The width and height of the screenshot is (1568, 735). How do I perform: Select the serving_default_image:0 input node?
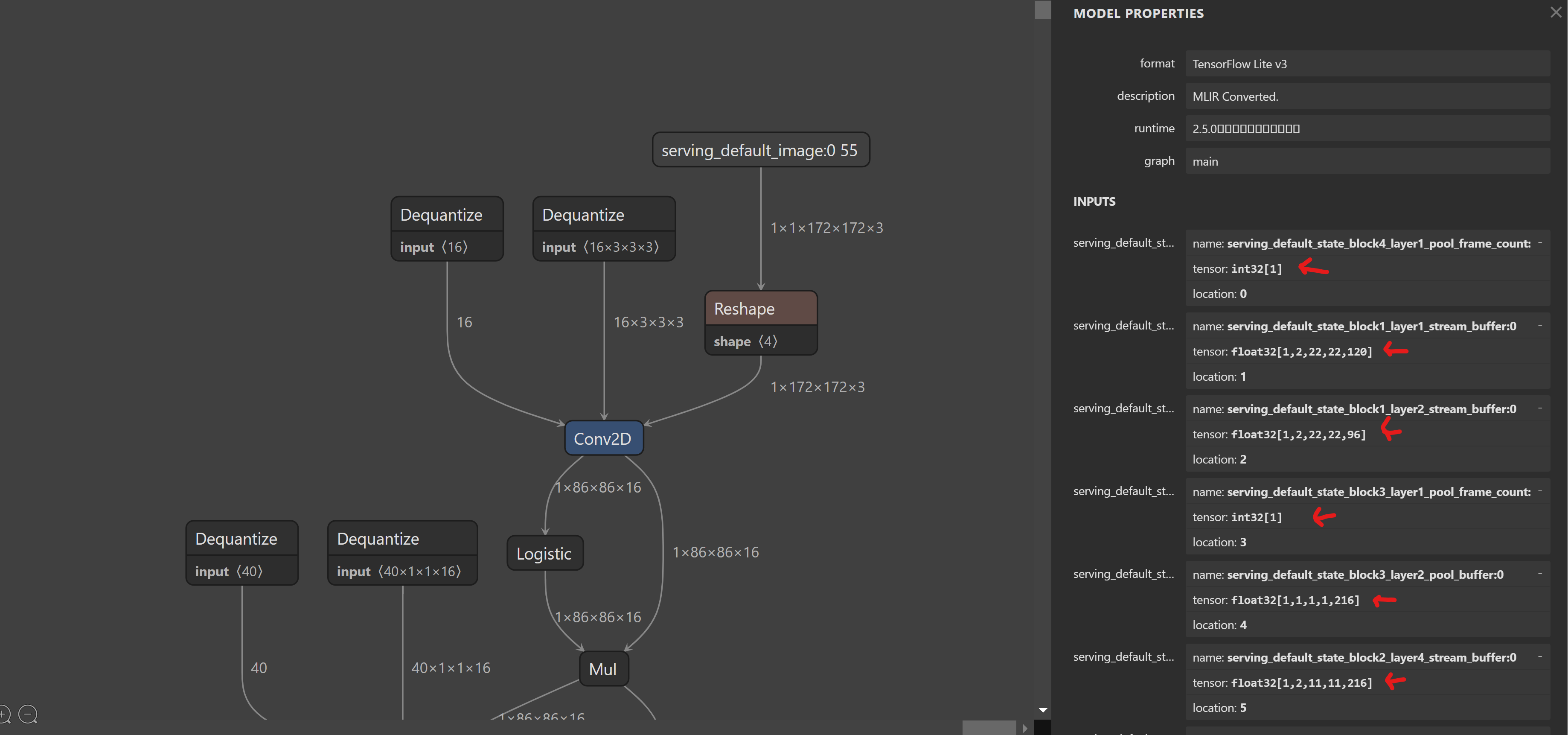[x=760, y=149]
